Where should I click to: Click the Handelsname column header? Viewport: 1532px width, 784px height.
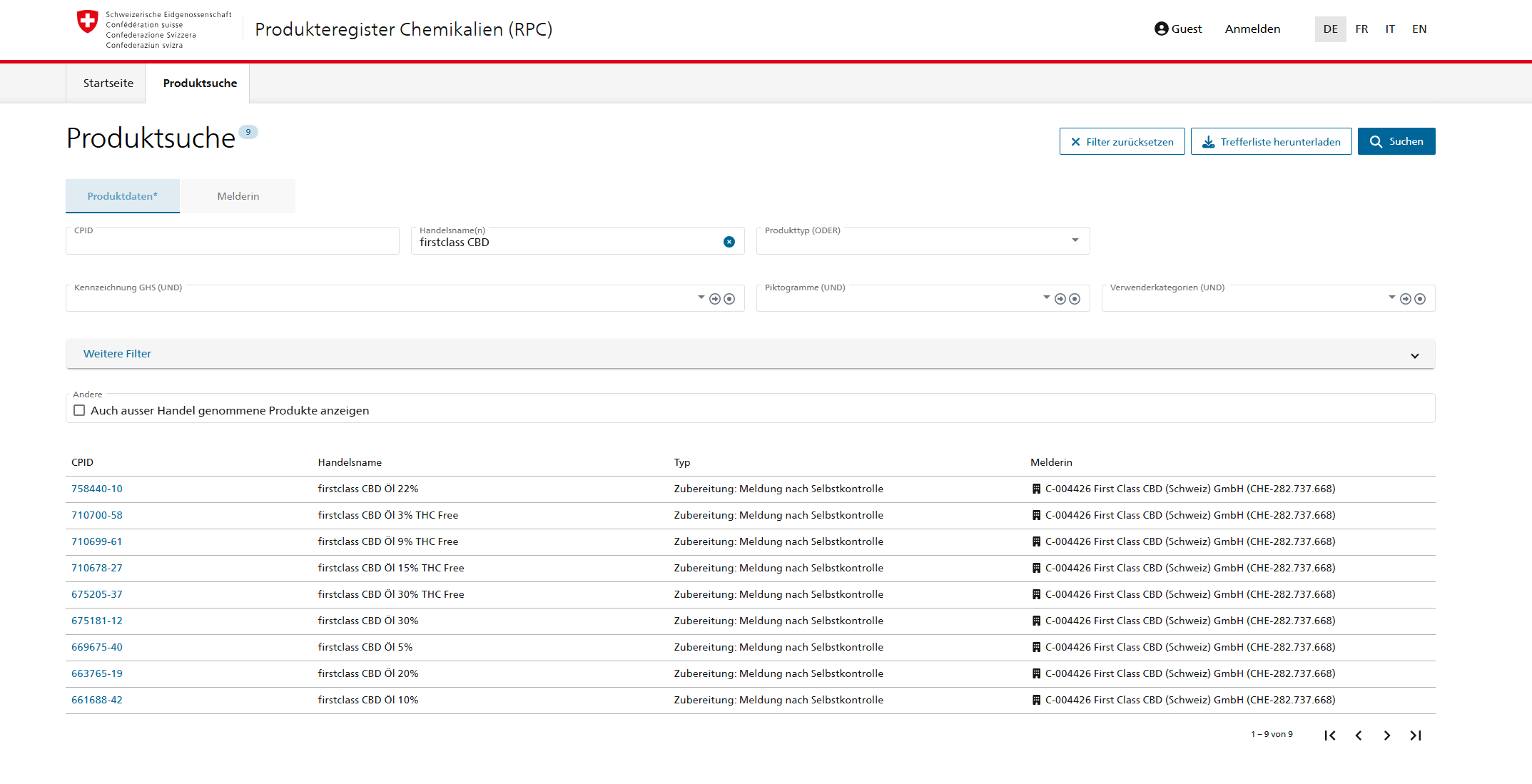[x=350, y=462]
